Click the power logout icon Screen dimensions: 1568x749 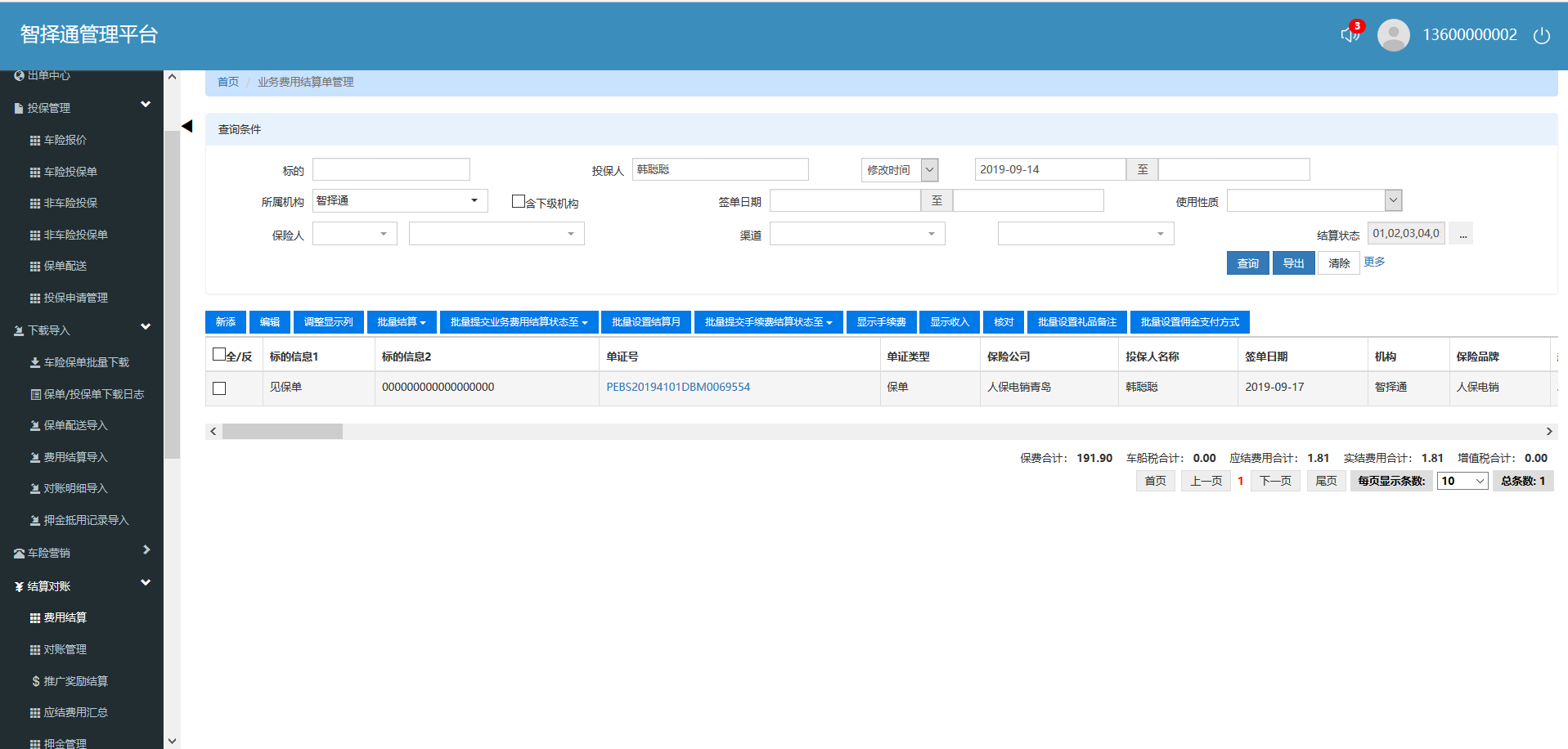pos(1541,35)
